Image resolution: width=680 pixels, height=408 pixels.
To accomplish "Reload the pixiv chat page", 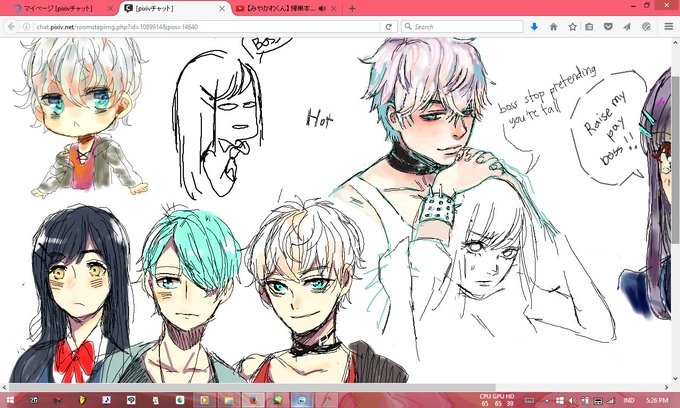I will pyautogui.click(x=389, y=27).
